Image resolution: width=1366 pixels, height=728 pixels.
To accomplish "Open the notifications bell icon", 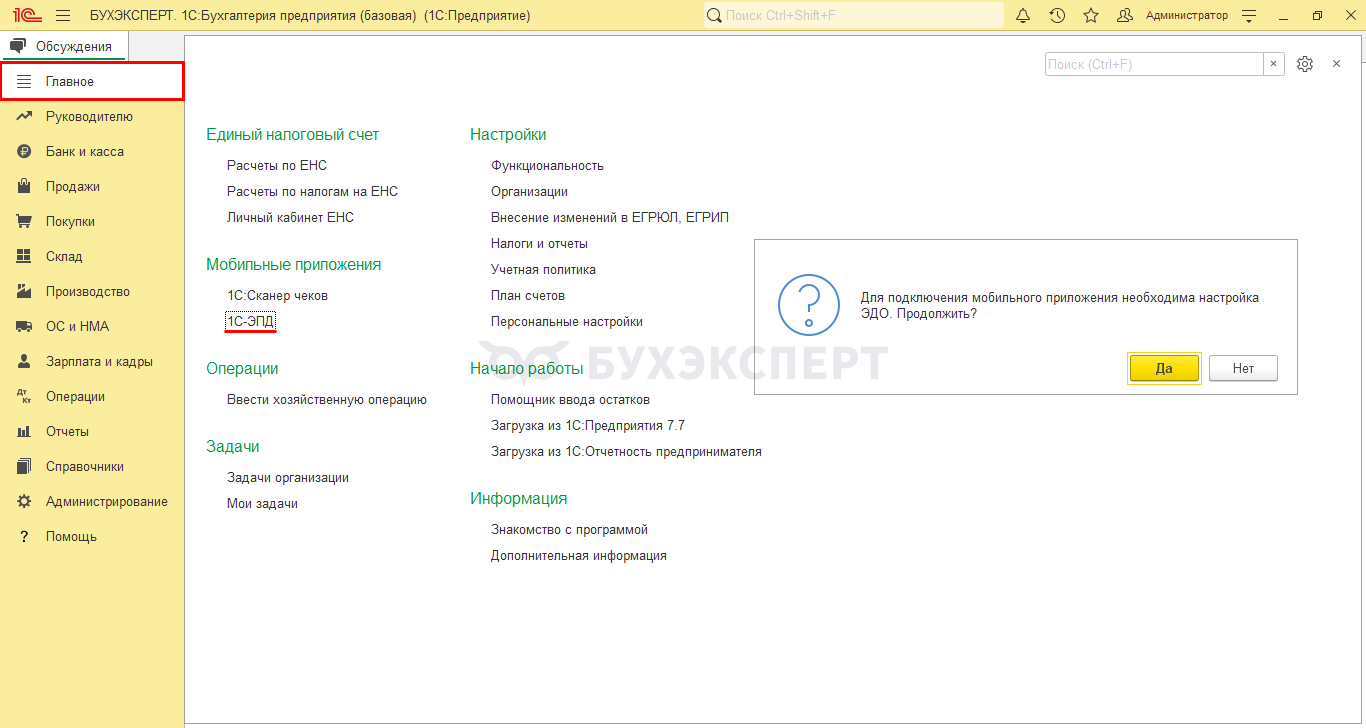I will coord(1023,16).
